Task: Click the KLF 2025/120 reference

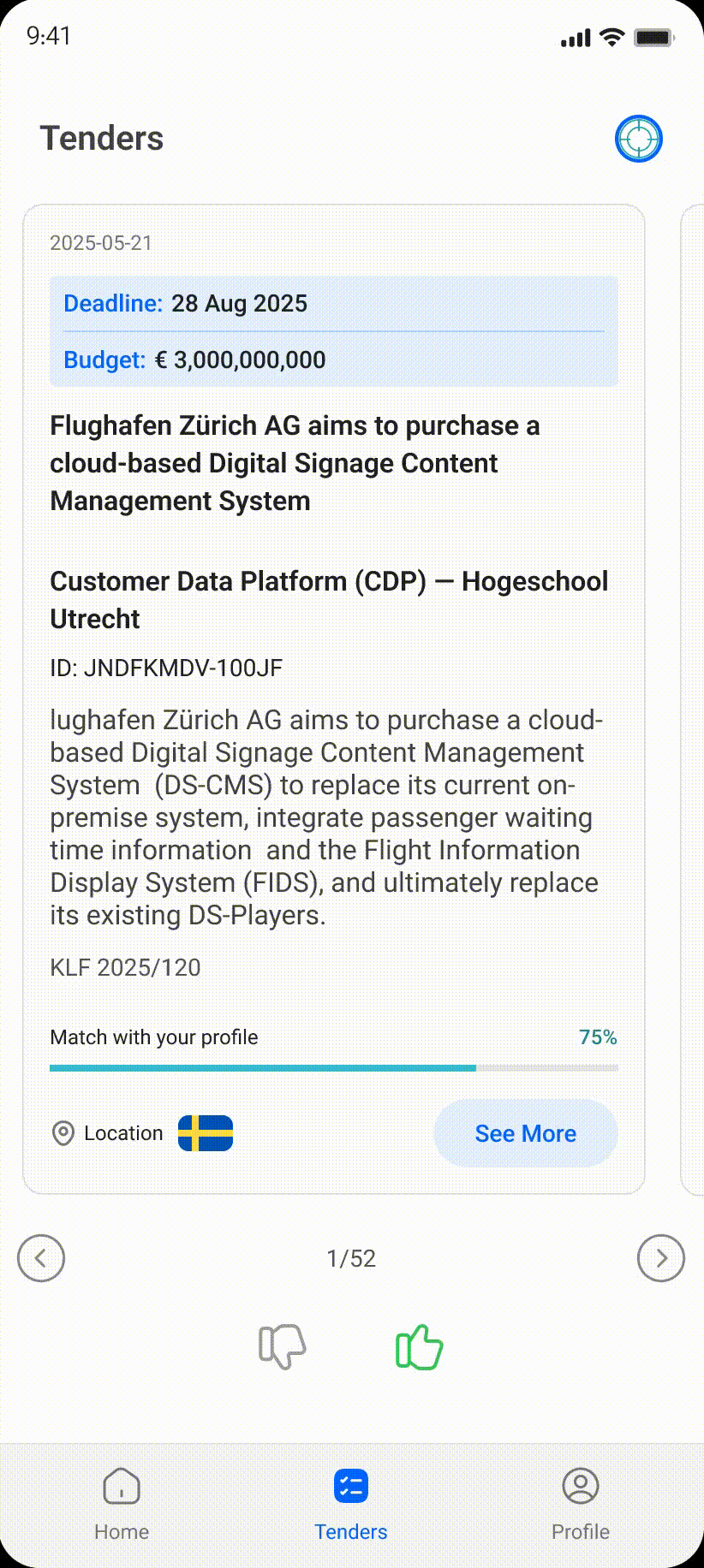Action: click(x=125, y=968)
